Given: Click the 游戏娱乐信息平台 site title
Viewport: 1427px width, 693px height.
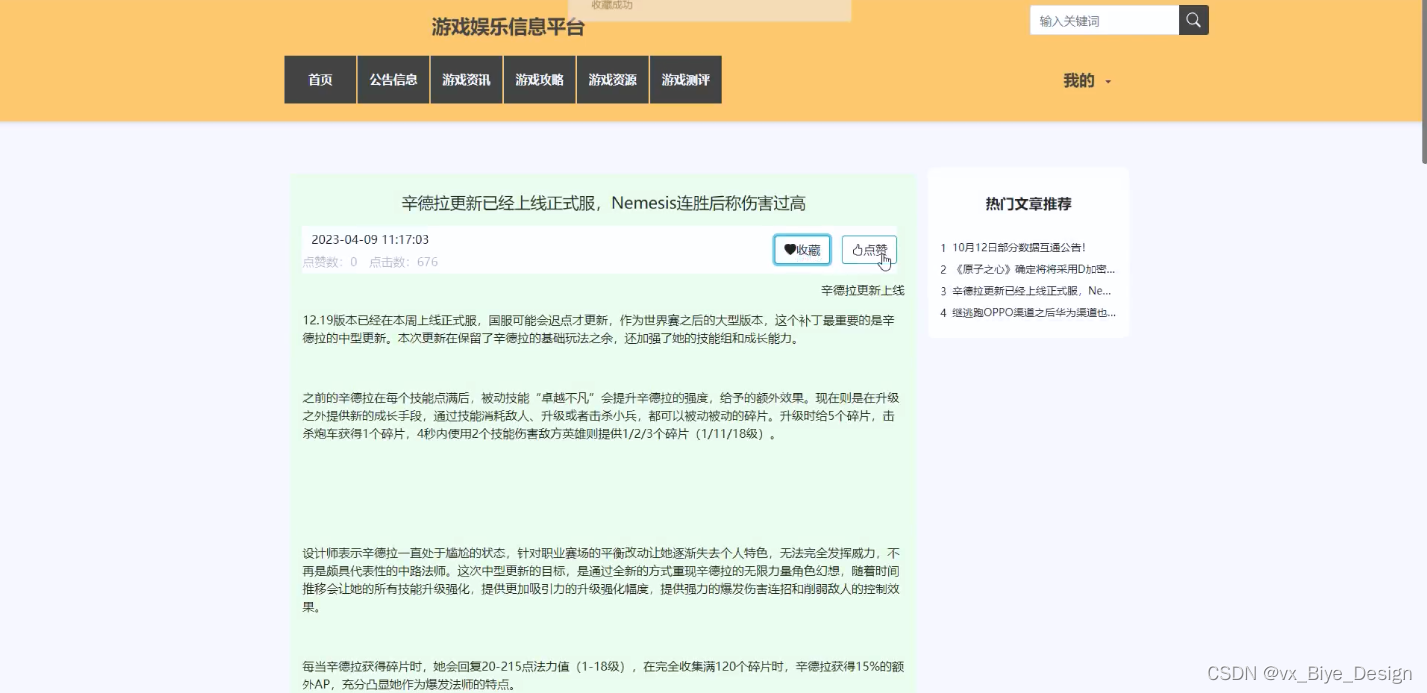Looking at the screenshot, I should tap(508, 27).
